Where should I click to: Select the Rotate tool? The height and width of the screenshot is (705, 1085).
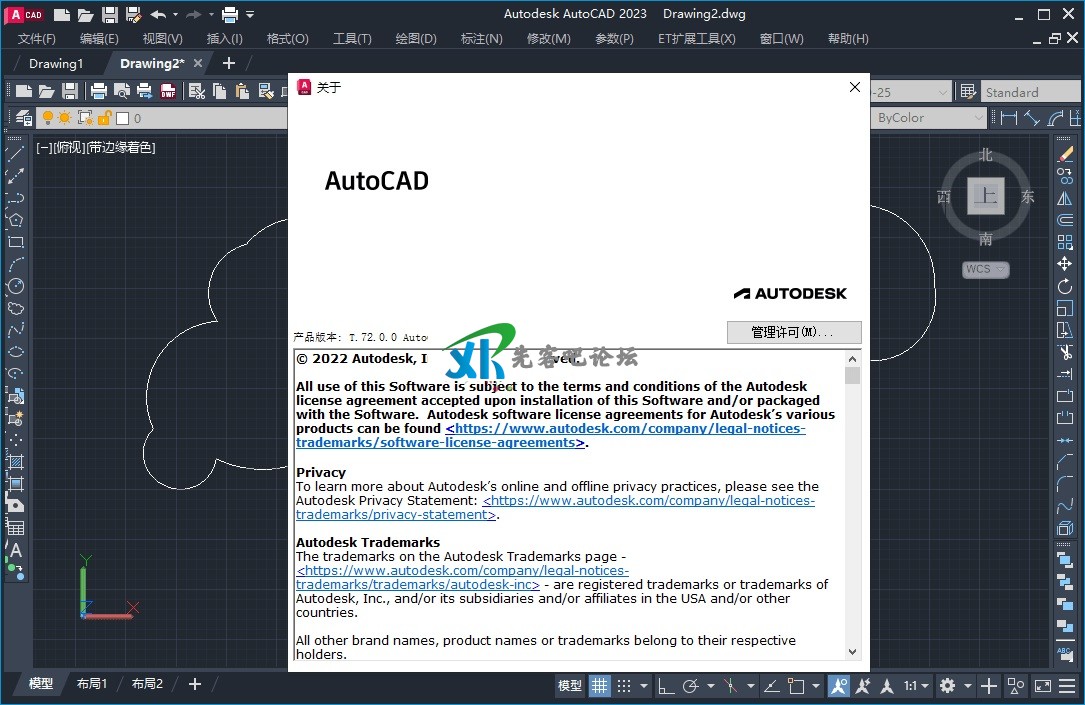click(1065, 286)
